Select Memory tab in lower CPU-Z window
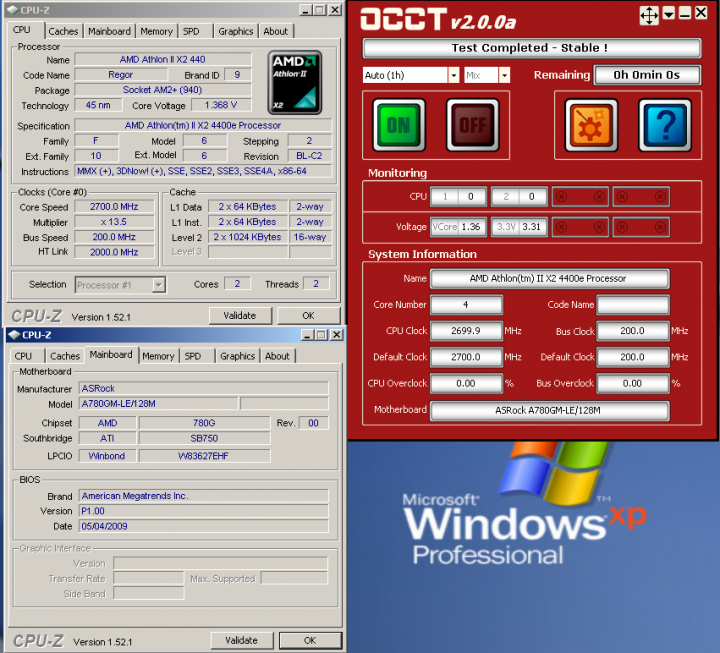Screen dimensions: 720x653 pos(158,356)
